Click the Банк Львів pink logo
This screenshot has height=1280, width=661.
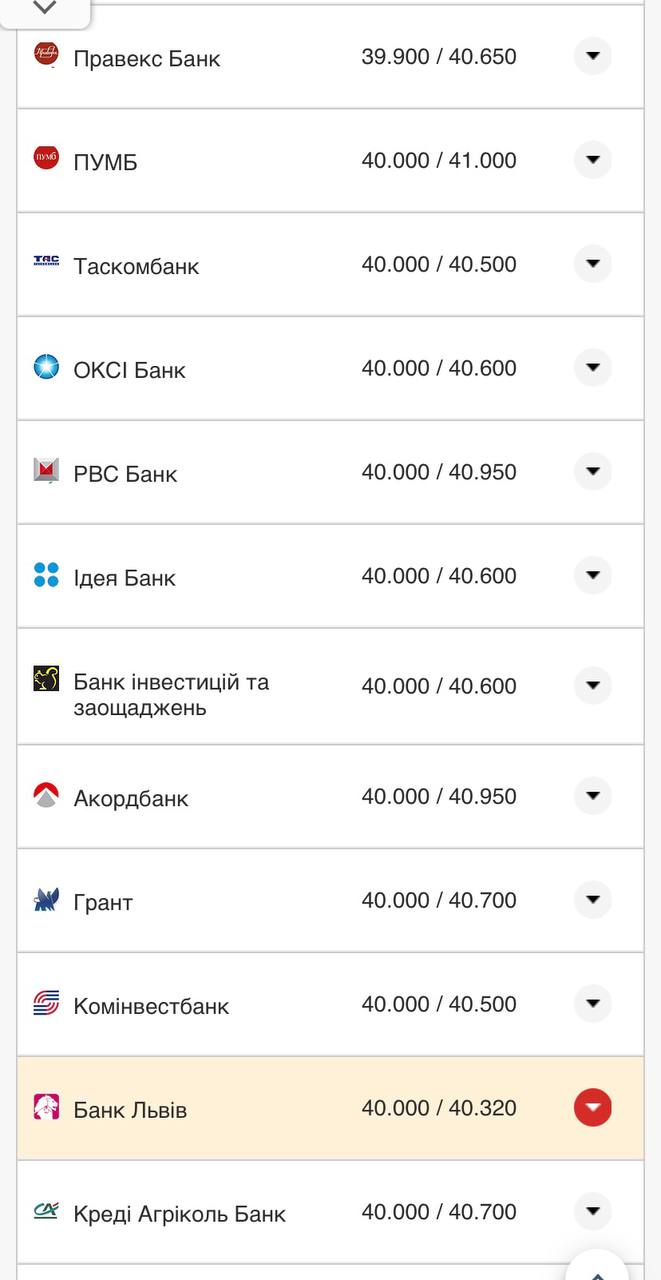pyautogui.click(x=46, y=1107)
